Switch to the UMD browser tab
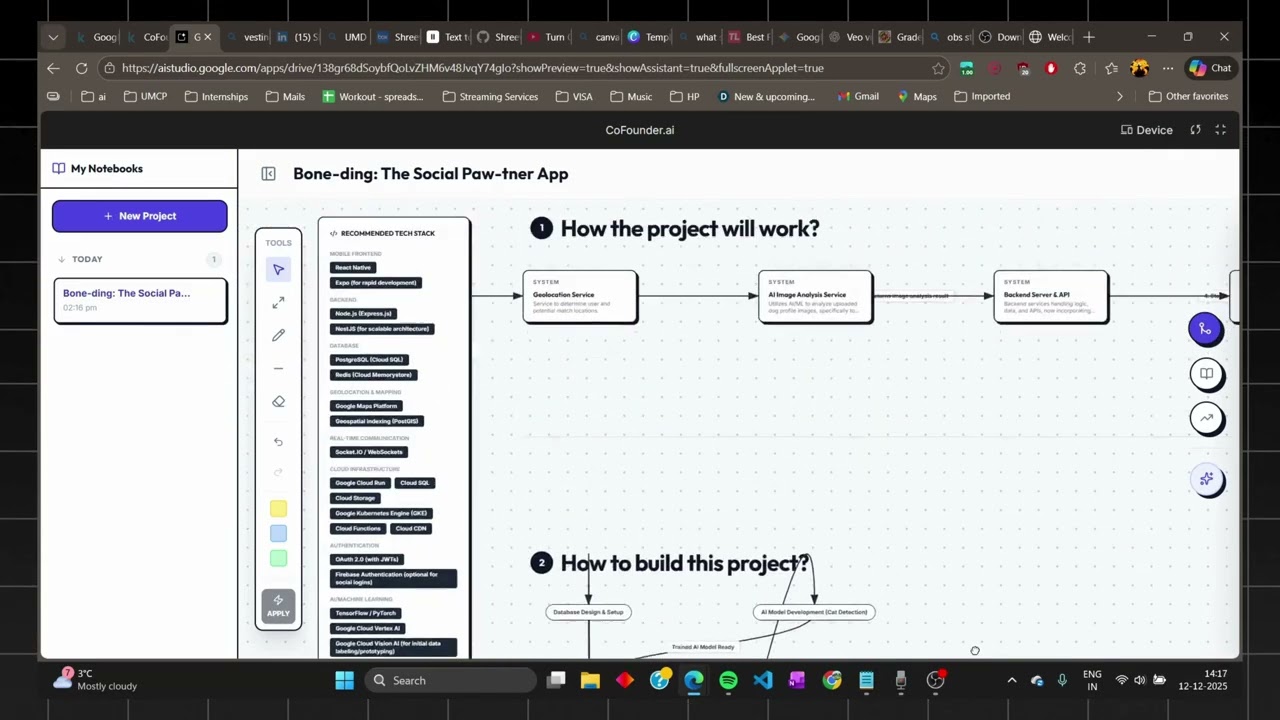Viewport: 1280px width, 720px height. pyautogui.click(x=346, y=37)
